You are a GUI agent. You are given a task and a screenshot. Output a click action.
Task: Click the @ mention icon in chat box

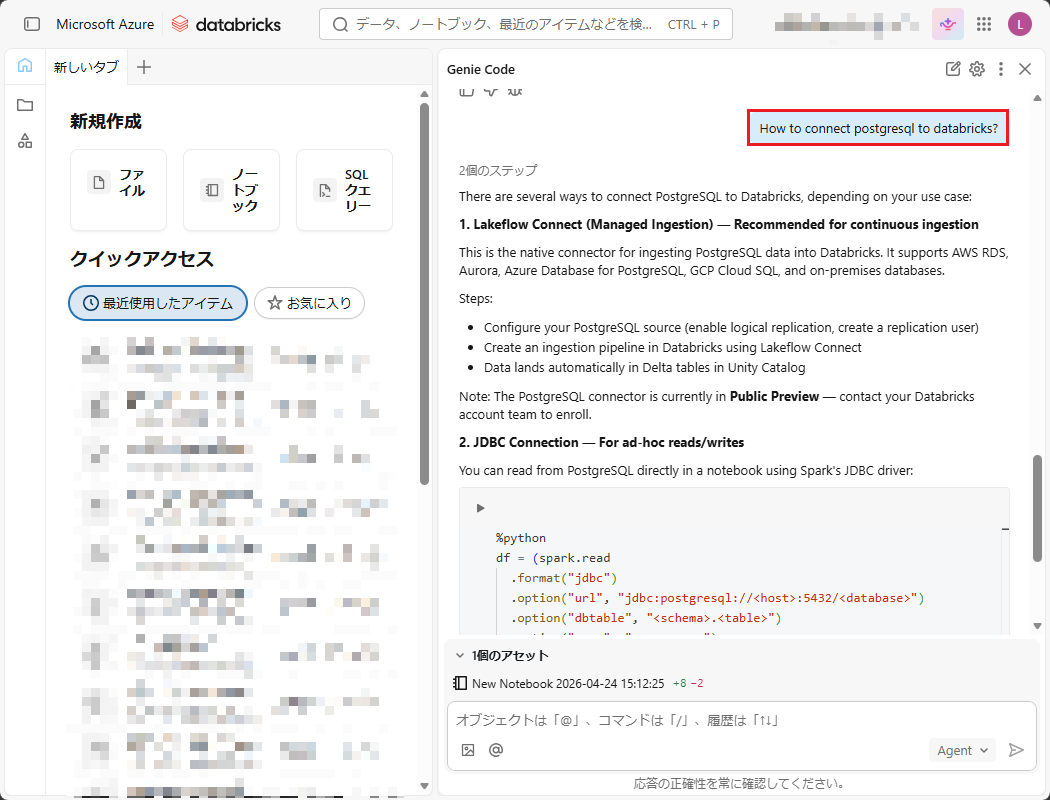tap(495, 750)
